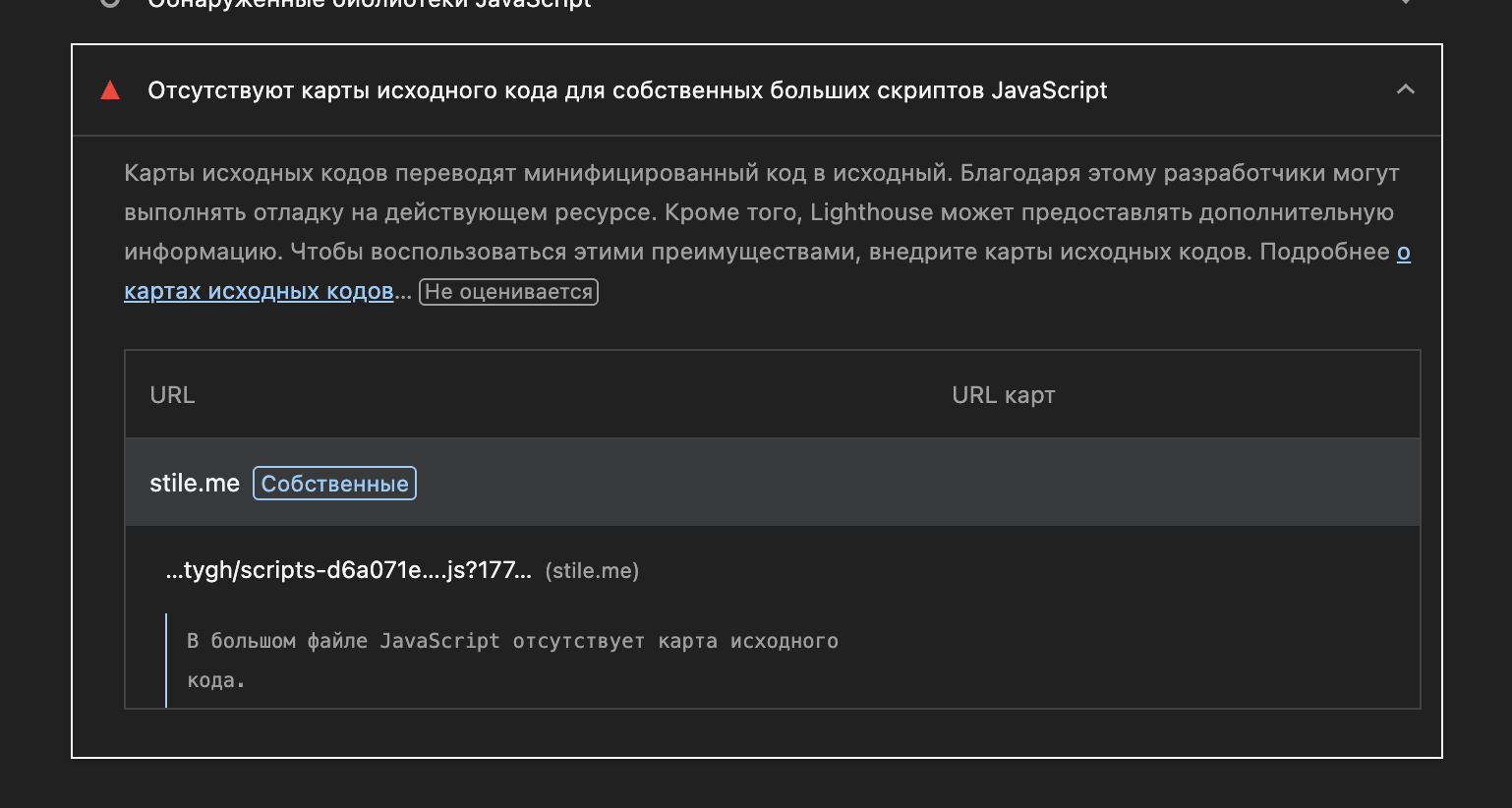Viewport: 1512px width, 808px height.
Task: Click the audit title about missing source maps
Action: click(x=627, y=90)
